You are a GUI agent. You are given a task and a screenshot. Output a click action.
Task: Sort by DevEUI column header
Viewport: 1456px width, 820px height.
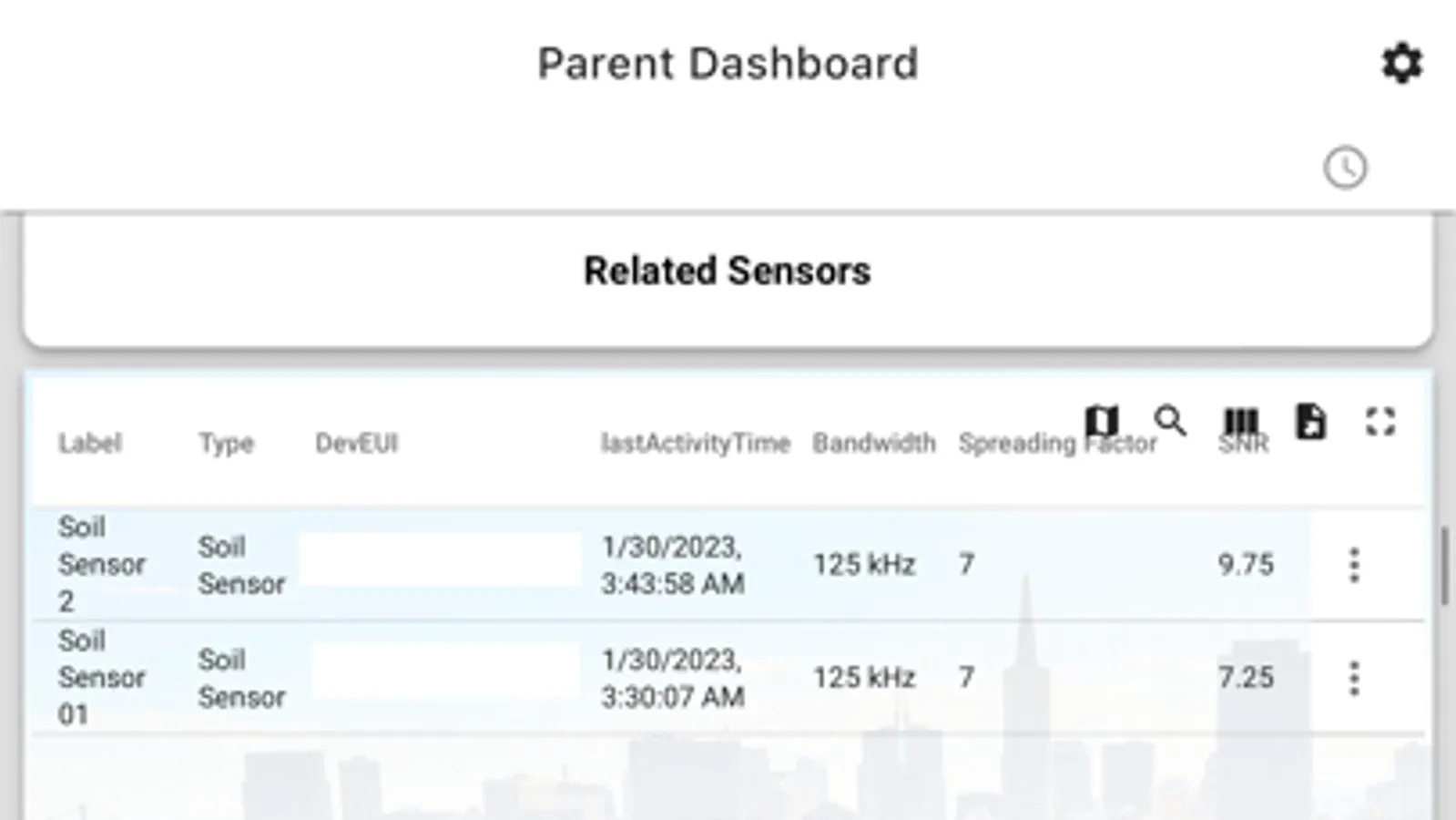356,444
